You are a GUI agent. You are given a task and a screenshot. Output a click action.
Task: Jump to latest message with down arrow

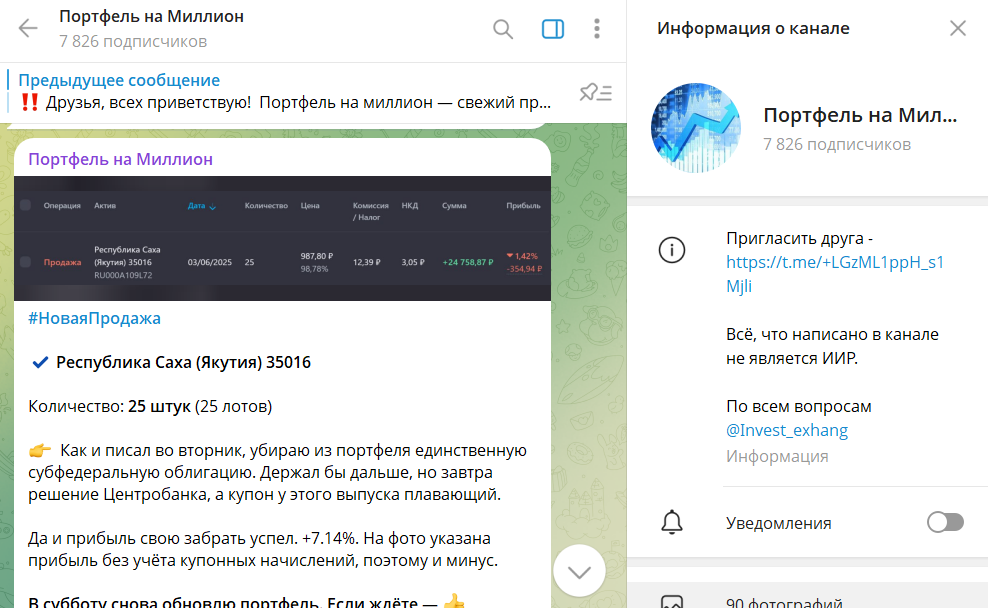[x=579, y=571]
